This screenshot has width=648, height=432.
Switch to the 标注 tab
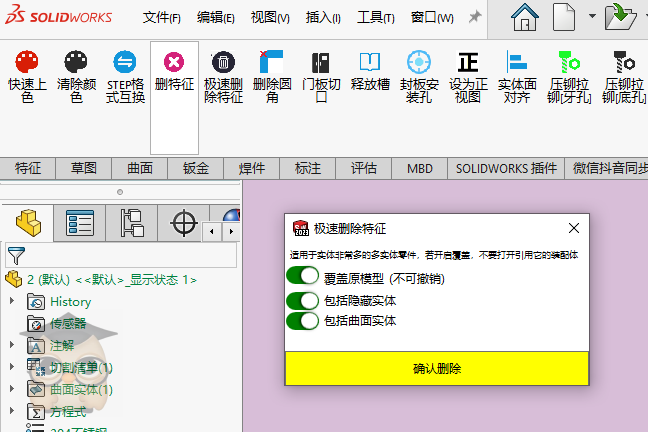307,168
